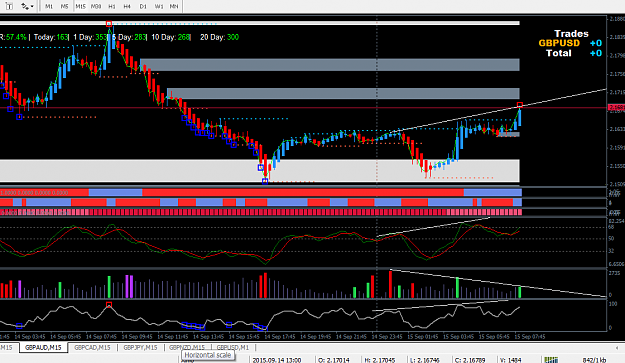625x363 pixels.
Task: Switch chart to M30 timeframe
Action: (96, 6)
